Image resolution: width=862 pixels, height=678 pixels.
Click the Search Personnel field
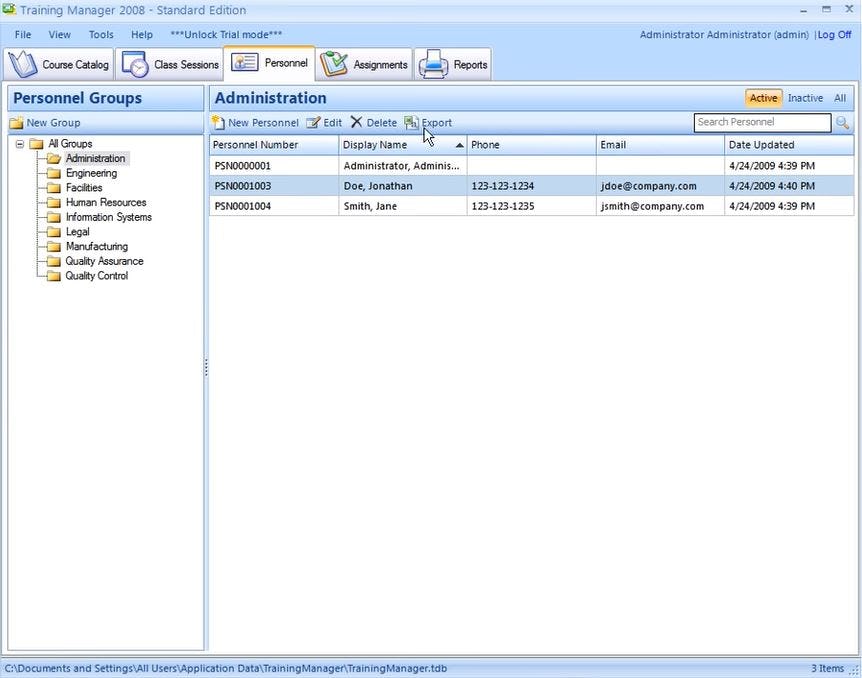(x=762, y=122)
